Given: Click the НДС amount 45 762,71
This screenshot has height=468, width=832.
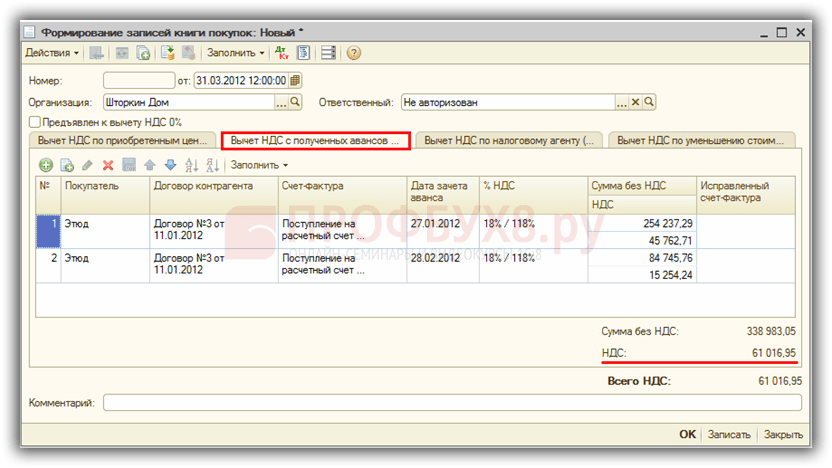Looking at the screenshot, I should pos(642,240).
